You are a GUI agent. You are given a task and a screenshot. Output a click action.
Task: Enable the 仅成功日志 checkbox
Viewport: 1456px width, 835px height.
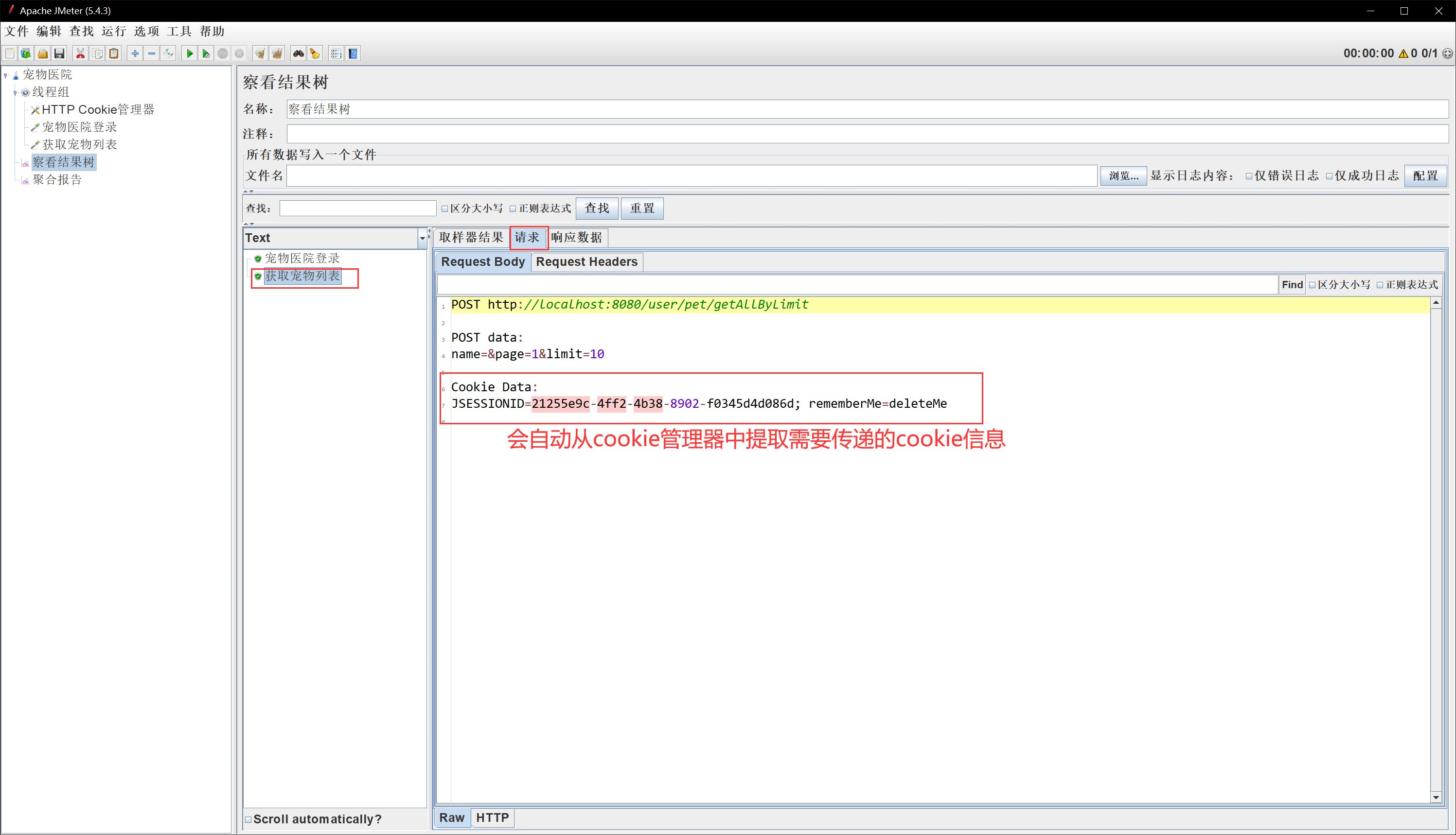[1329, 176]
